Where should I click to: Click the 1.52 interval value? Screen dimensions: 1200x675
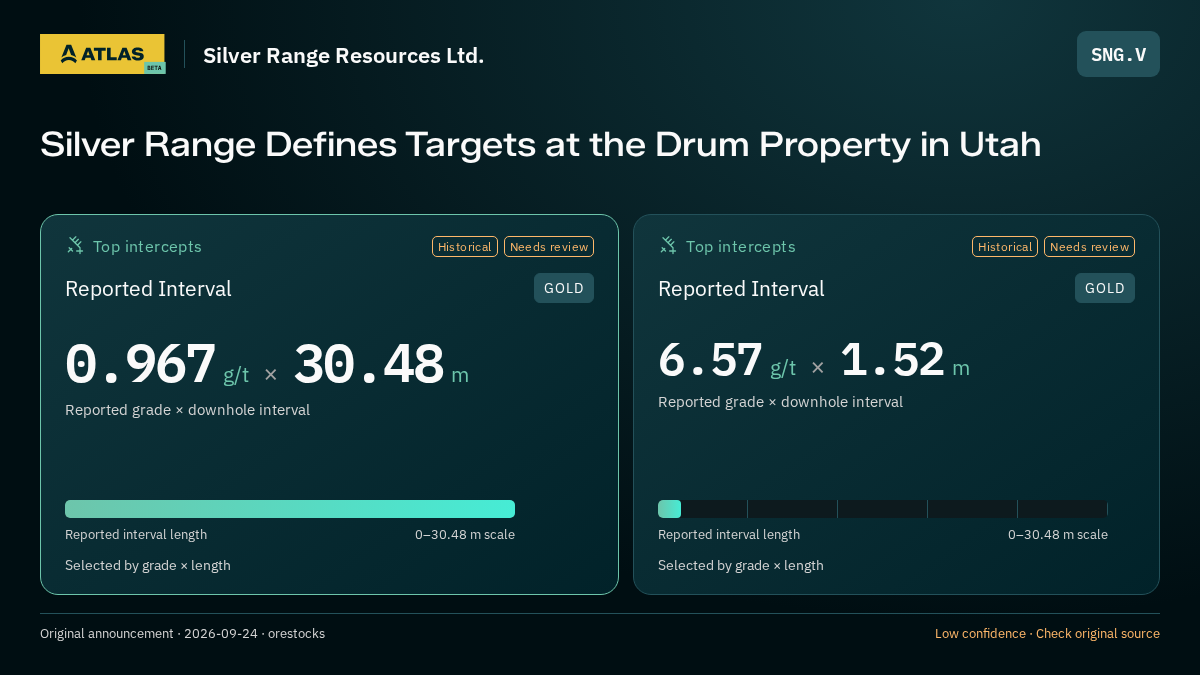(892, 360)
